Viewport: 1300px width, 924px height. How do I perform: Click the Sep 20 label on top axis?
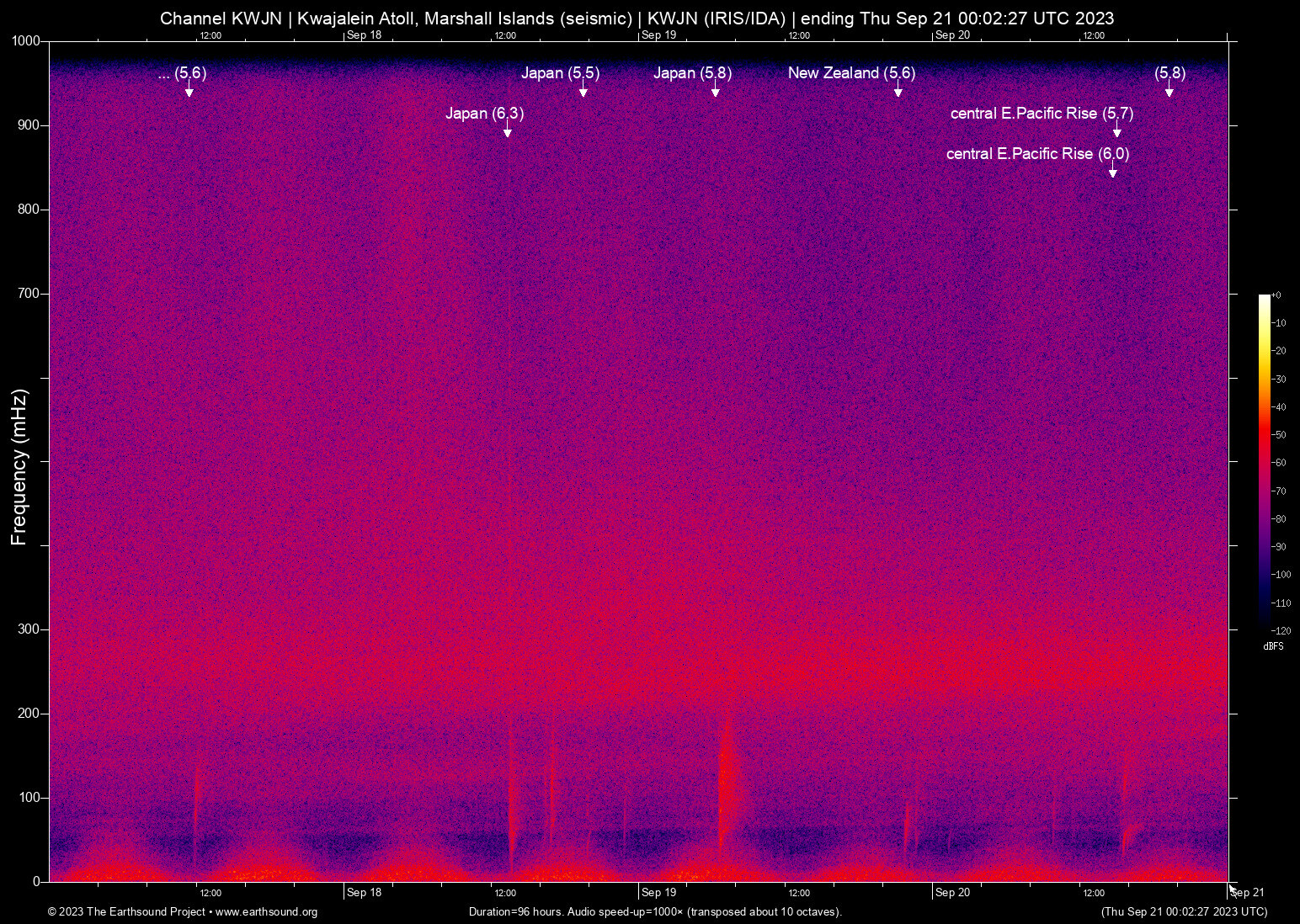coord(951,35)
